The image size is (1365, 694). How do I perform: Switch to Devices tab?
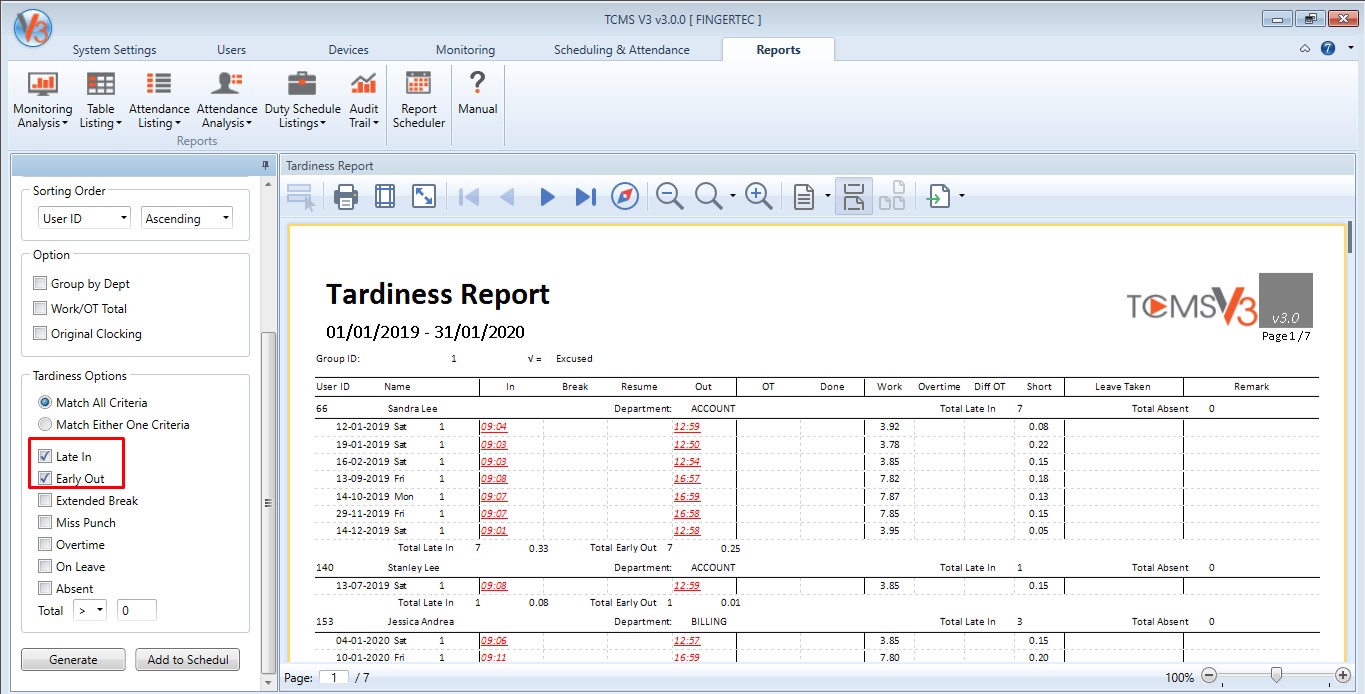click(348, 50)
